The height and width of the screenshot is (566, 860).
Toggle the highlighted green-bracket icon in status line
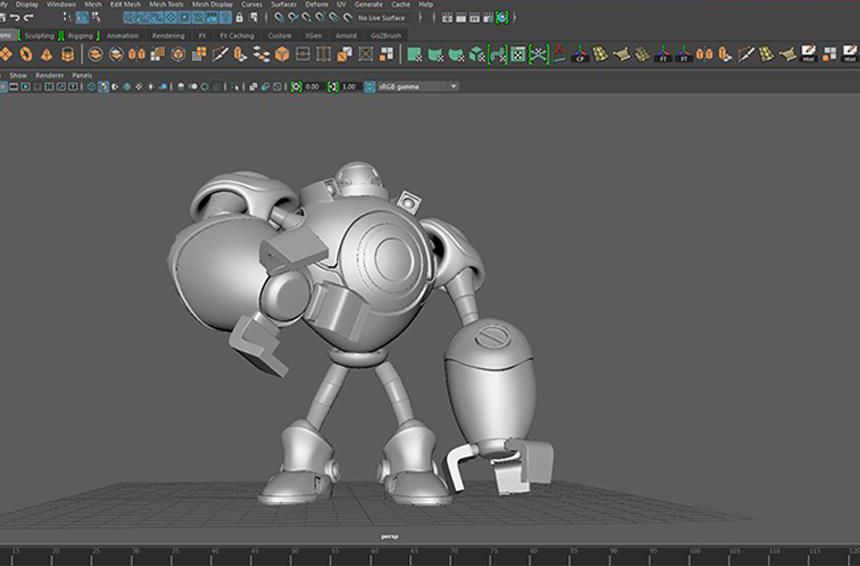[x=502, y=18]
